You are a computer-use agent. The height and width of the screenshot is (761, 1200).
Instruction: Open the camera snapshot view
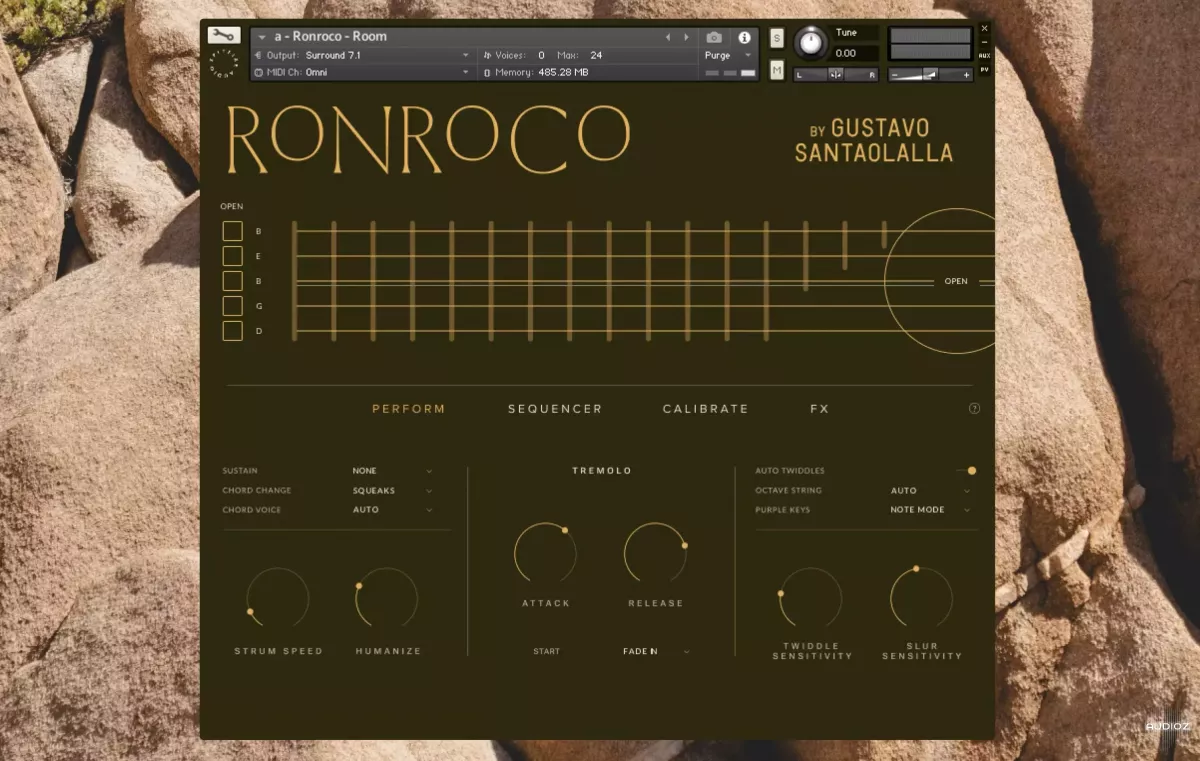point(714,37)
